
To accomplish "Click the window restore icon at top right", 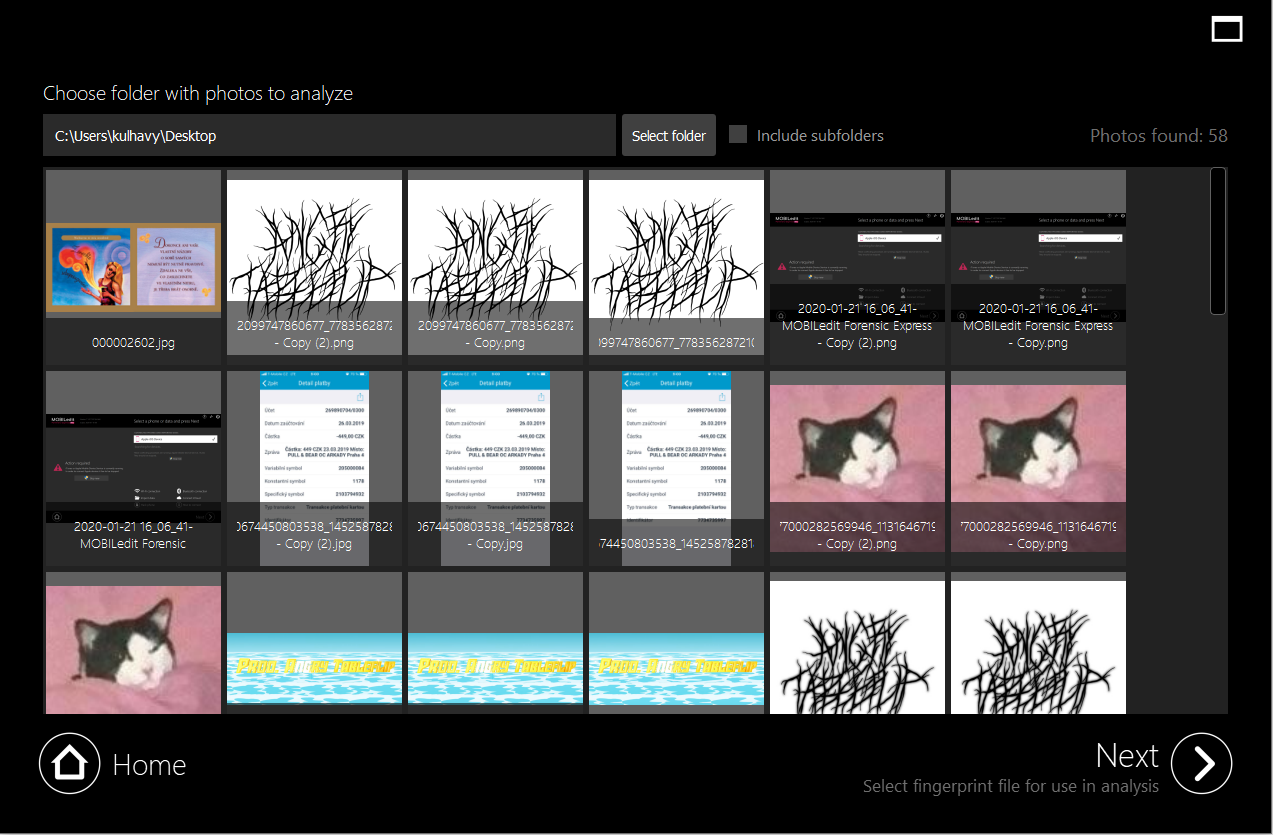I will [1226, 29].
